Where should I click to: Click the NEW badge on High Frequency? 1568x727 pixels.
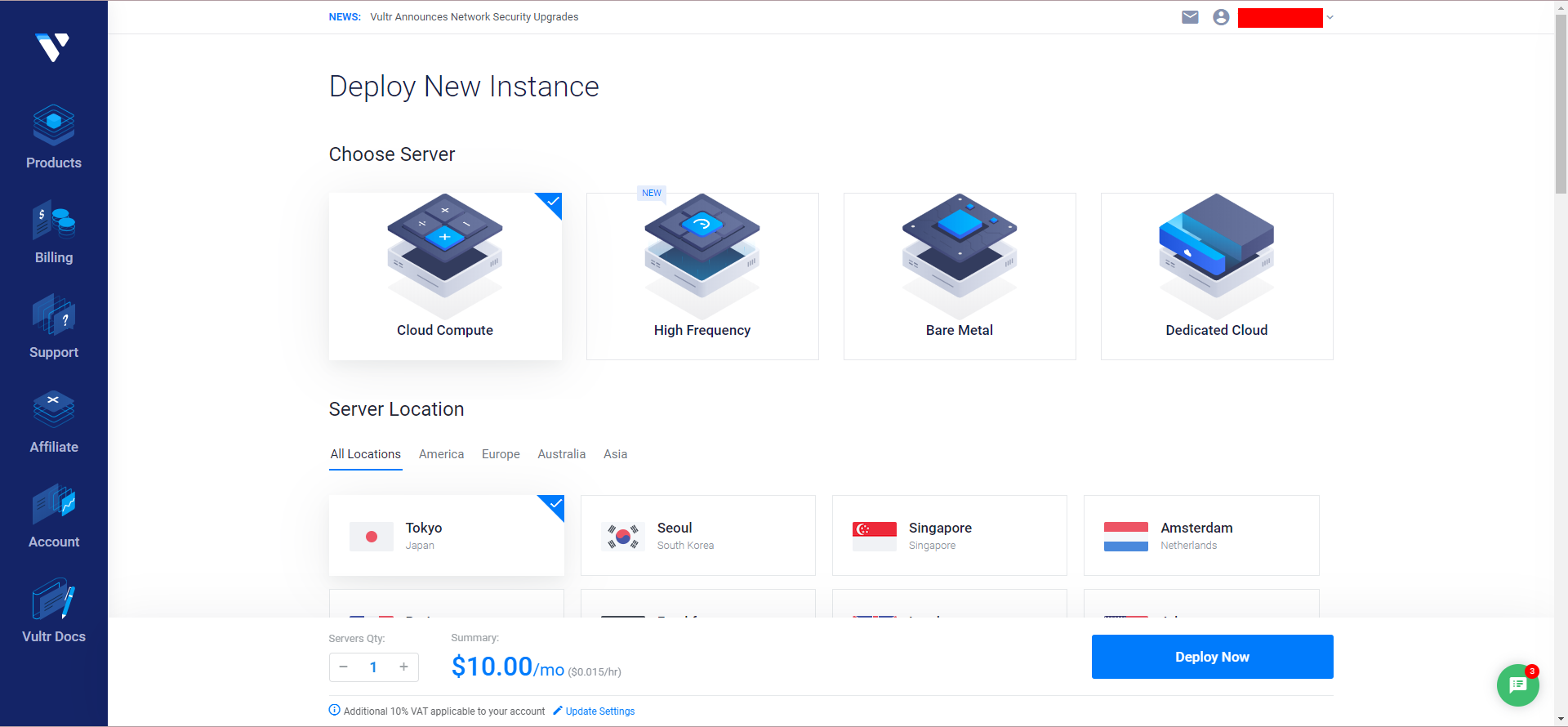tap(652, 194)
